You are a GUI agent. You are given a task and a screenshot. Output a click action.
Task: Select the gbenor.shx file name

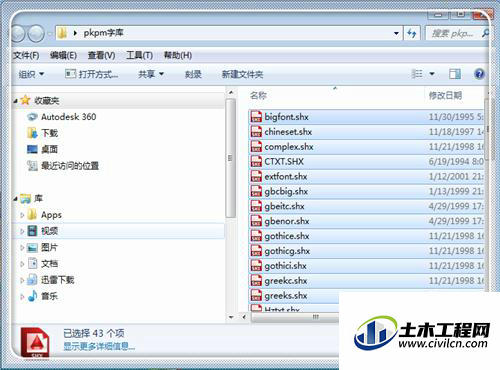[287, 221]
